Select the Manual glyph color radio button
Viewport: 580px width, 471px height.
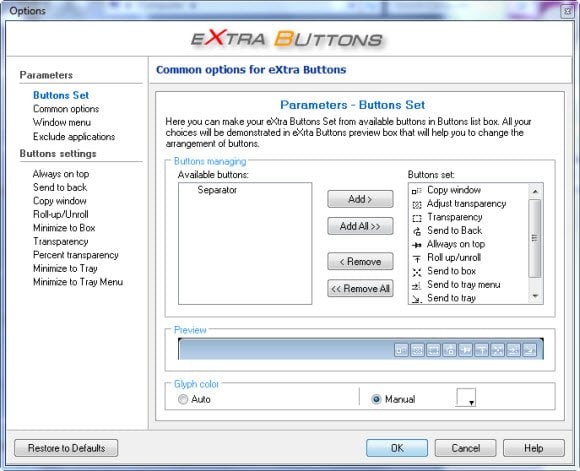point(376,399)
